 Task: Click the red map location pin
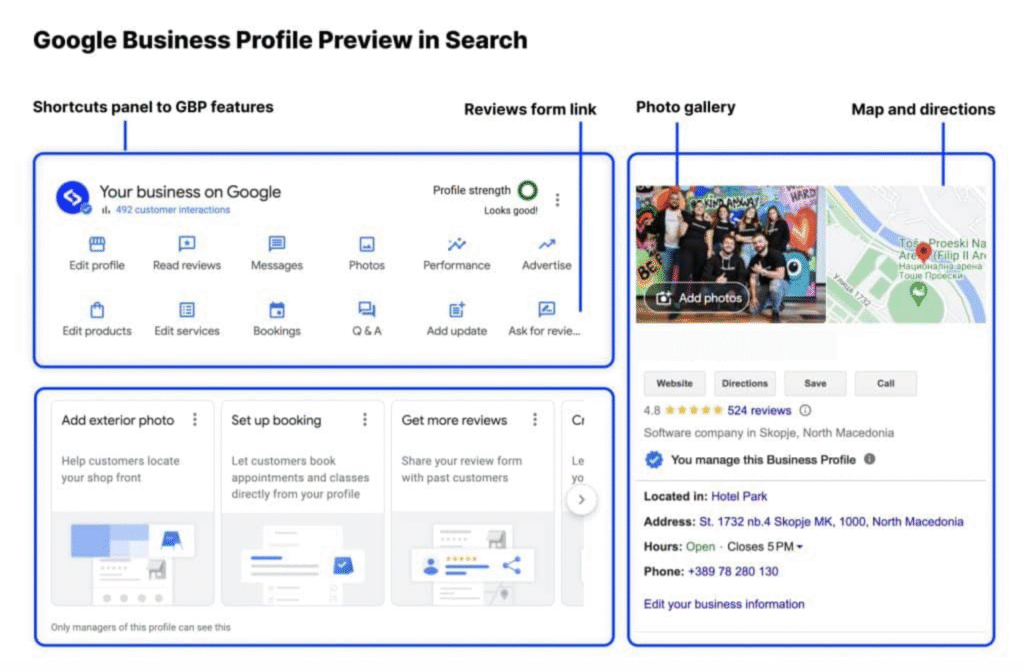point(923,252)
